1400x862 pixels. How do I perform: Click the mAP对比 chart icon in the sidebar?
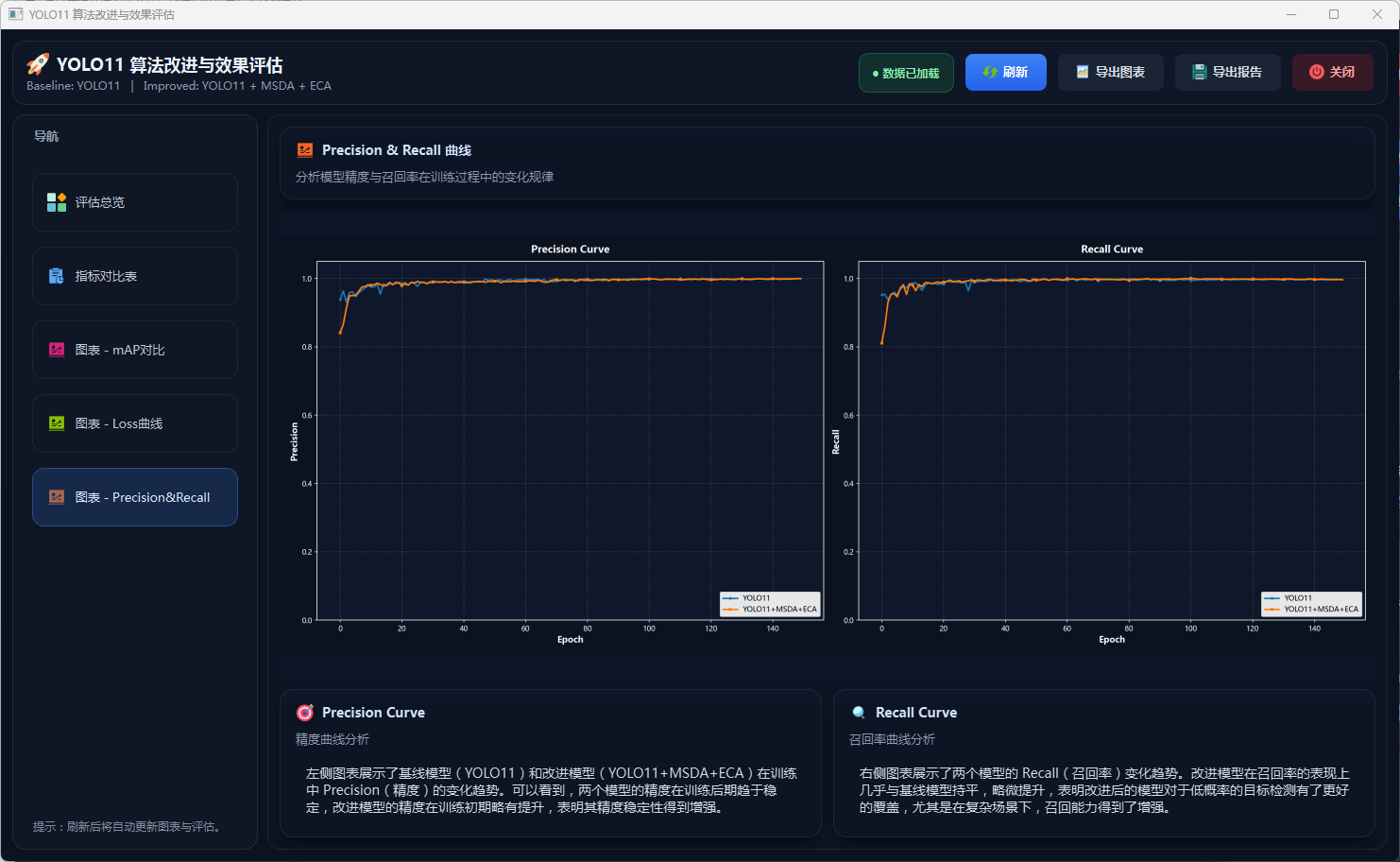point(57,350)
